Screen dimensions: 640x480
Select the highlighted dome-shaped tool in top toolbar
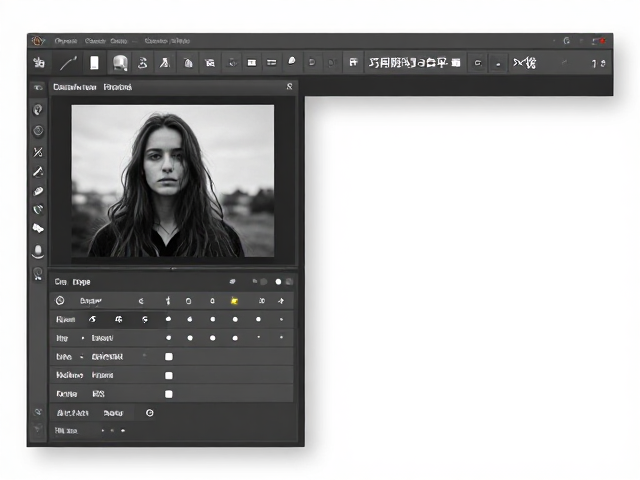tap(120, 63)
